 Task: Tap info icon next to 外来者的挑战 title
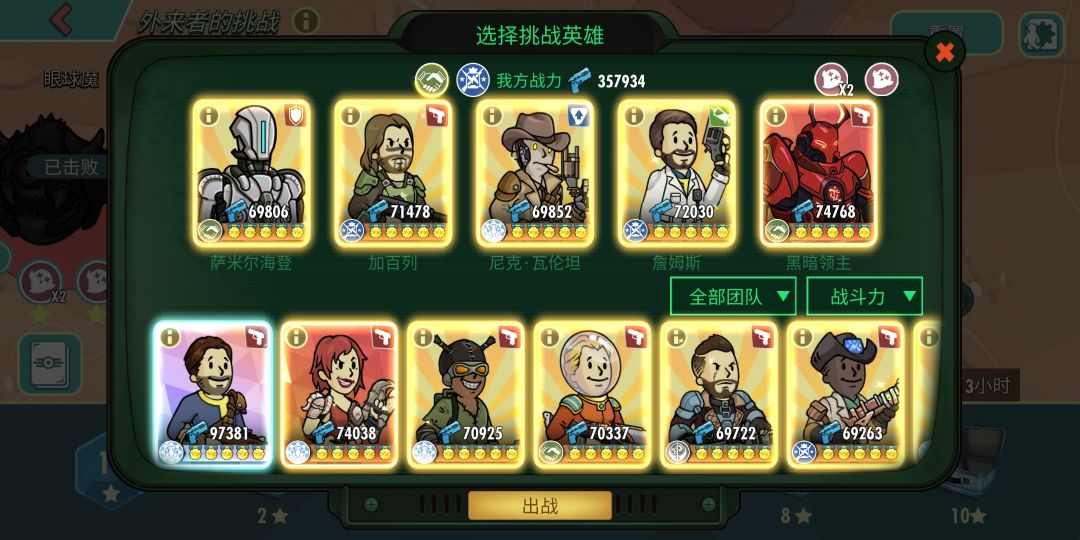(305, 21)
